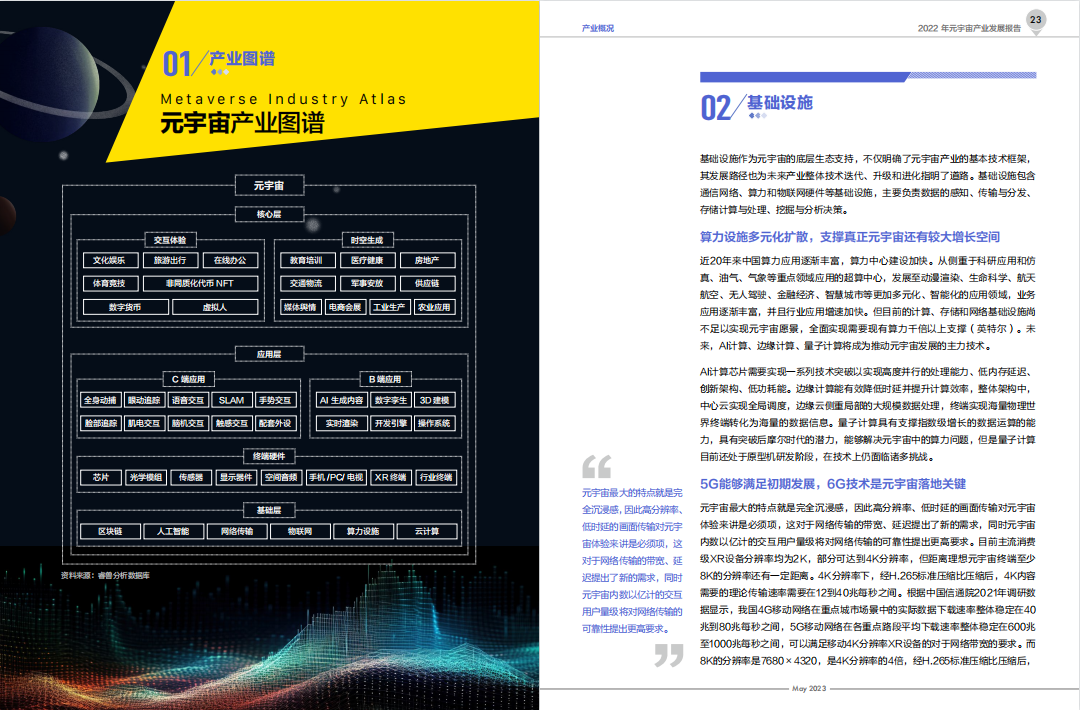Click the "终端硬件" group label
Viewport: 1080px width, 710px height.
(269, 456)
